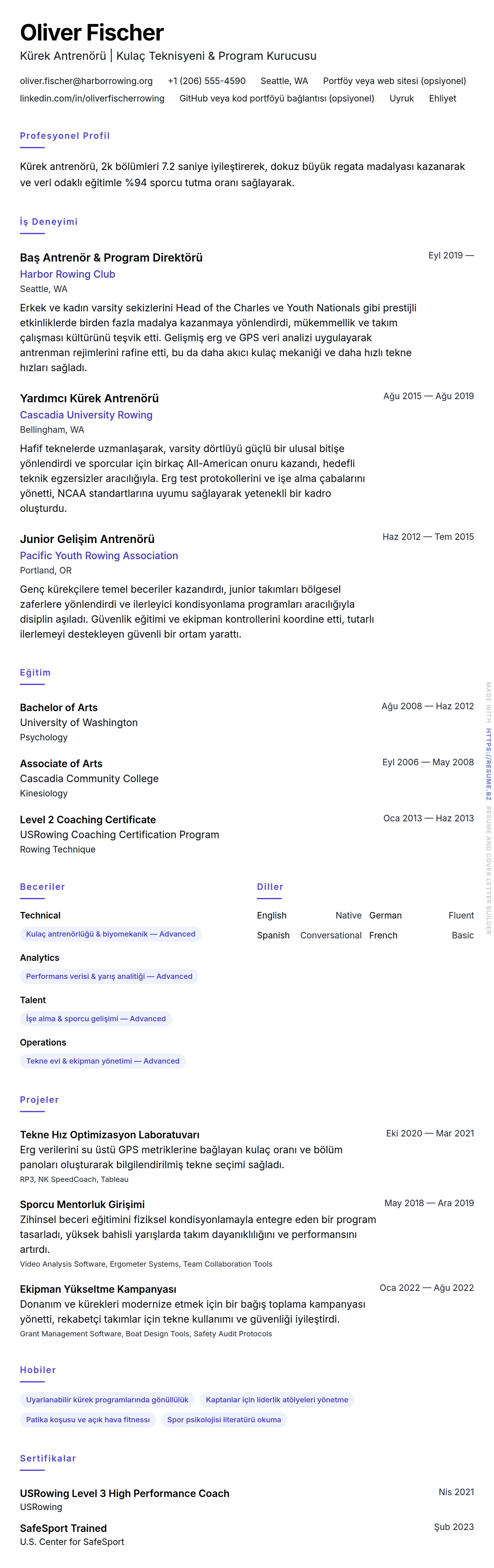
Task: Click the Oliver Fischer name heading
Action: click(x=92, y=33)
